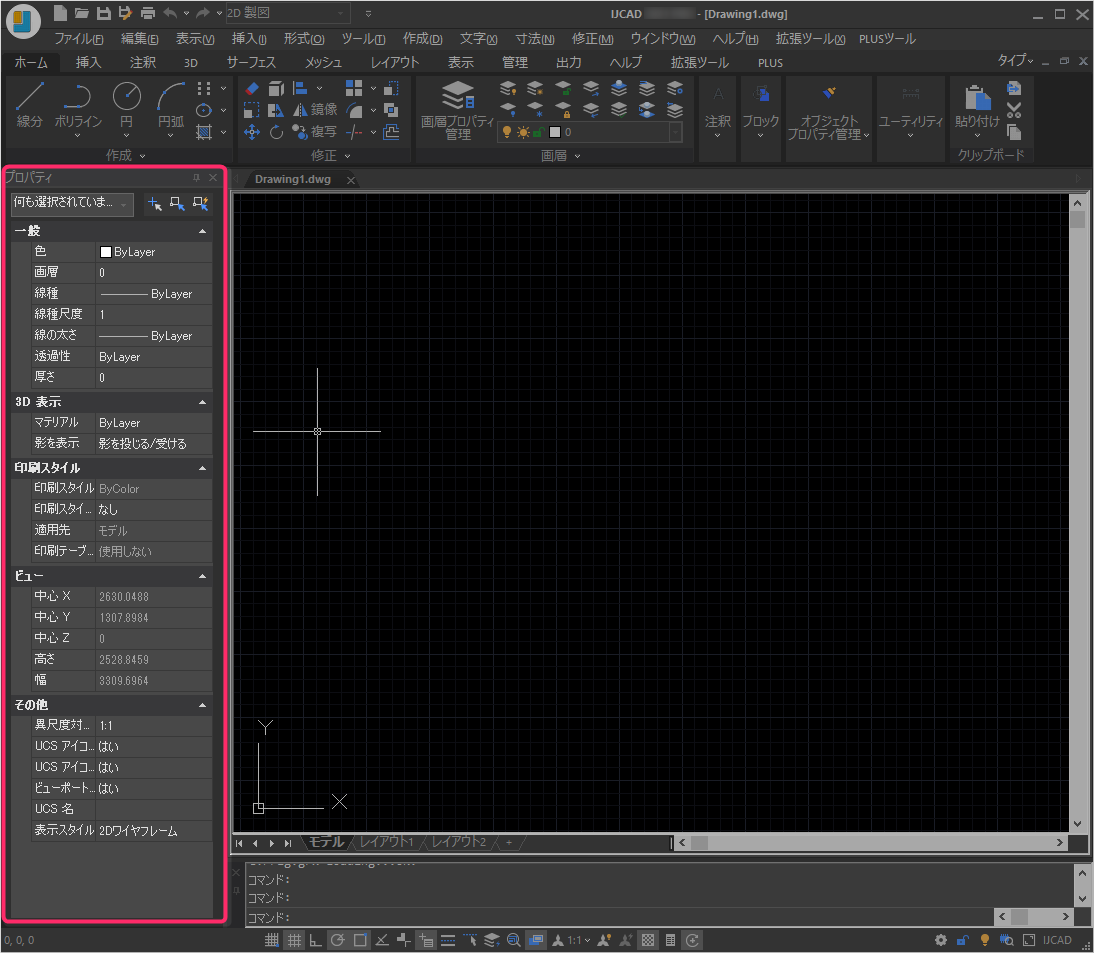This screenshot has width=1094, height=953.
Task: Switch to レイアウト1 layout tab
Action: pos(387,843)
